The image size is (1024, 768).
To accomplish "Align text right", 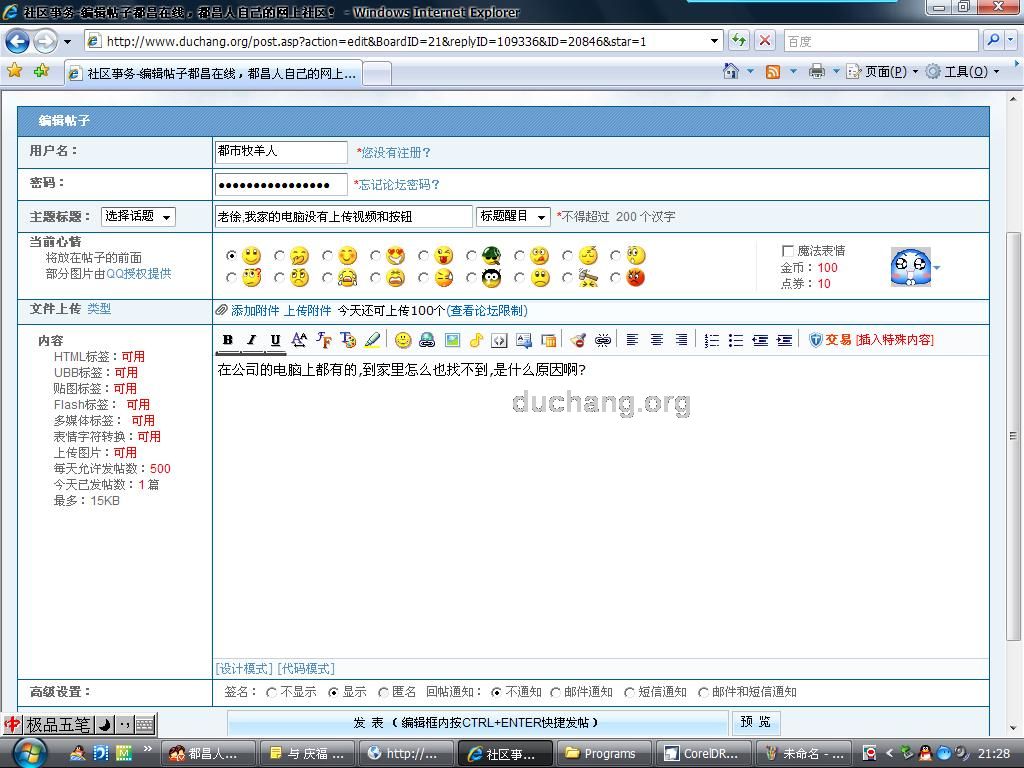I will [681, 340].
